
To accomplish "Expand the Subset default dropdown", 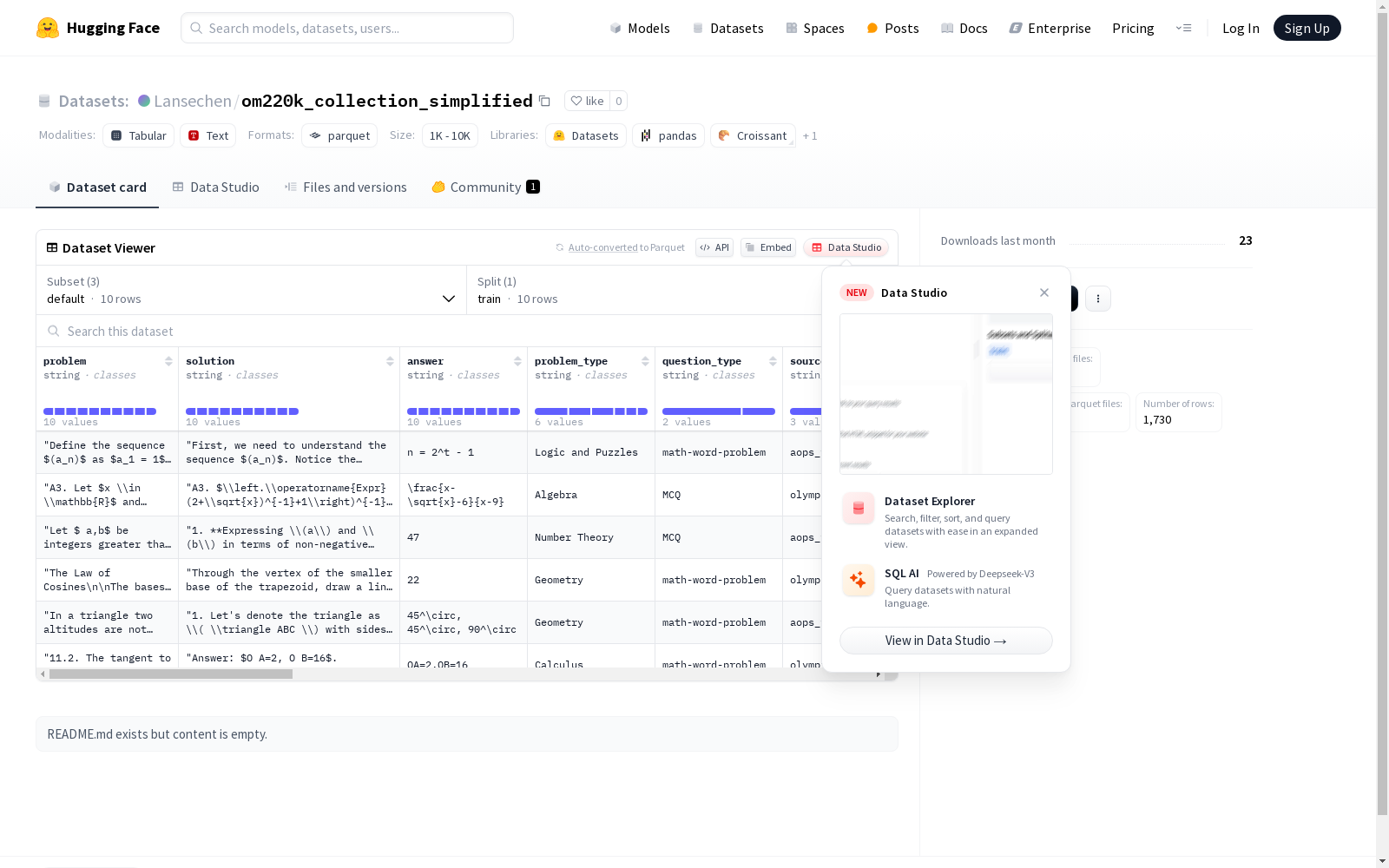I will point(252,290).
